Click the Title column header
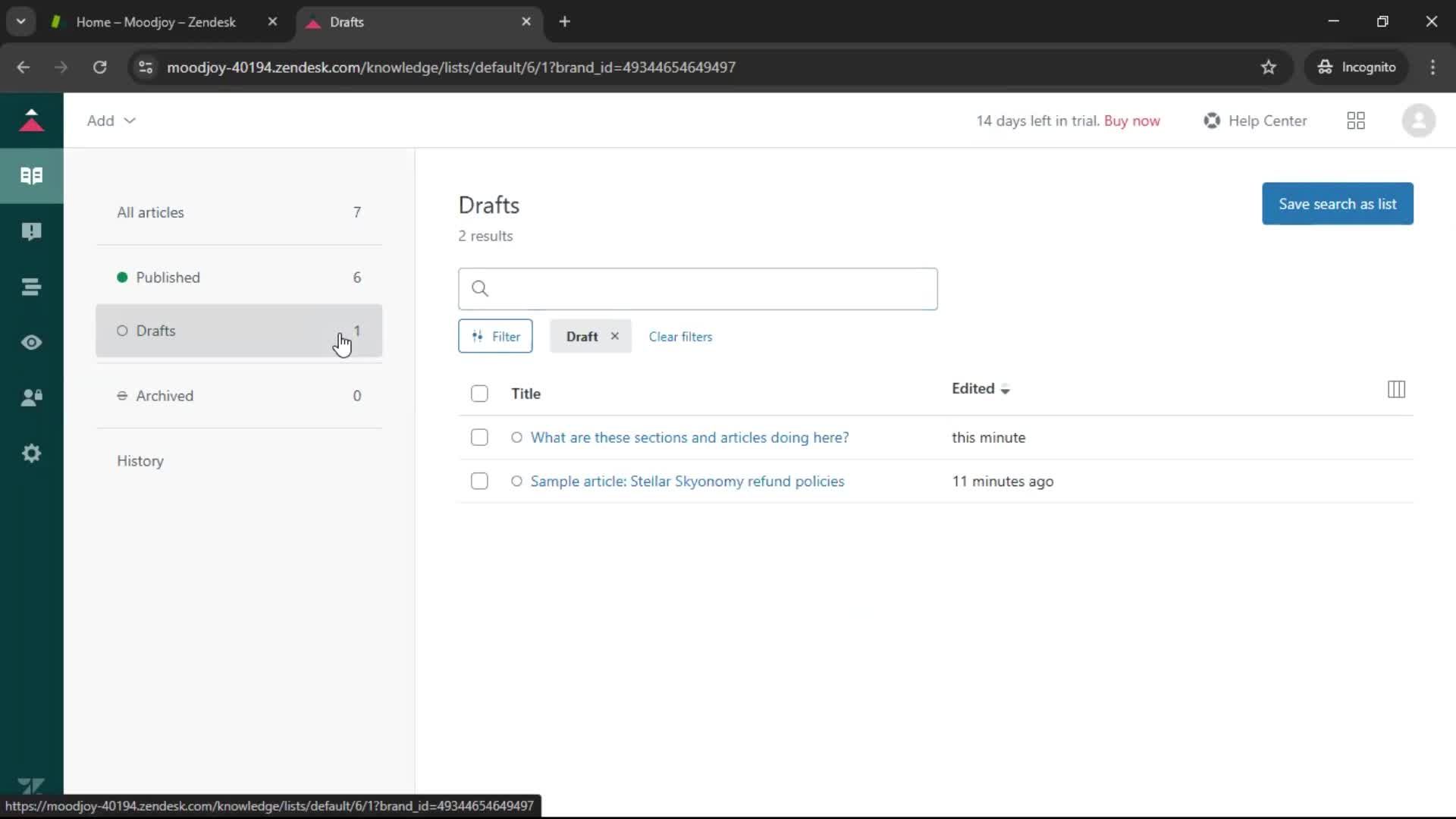Image resolution: width=1456 pixels, height=819 pixels. point(526,394)
